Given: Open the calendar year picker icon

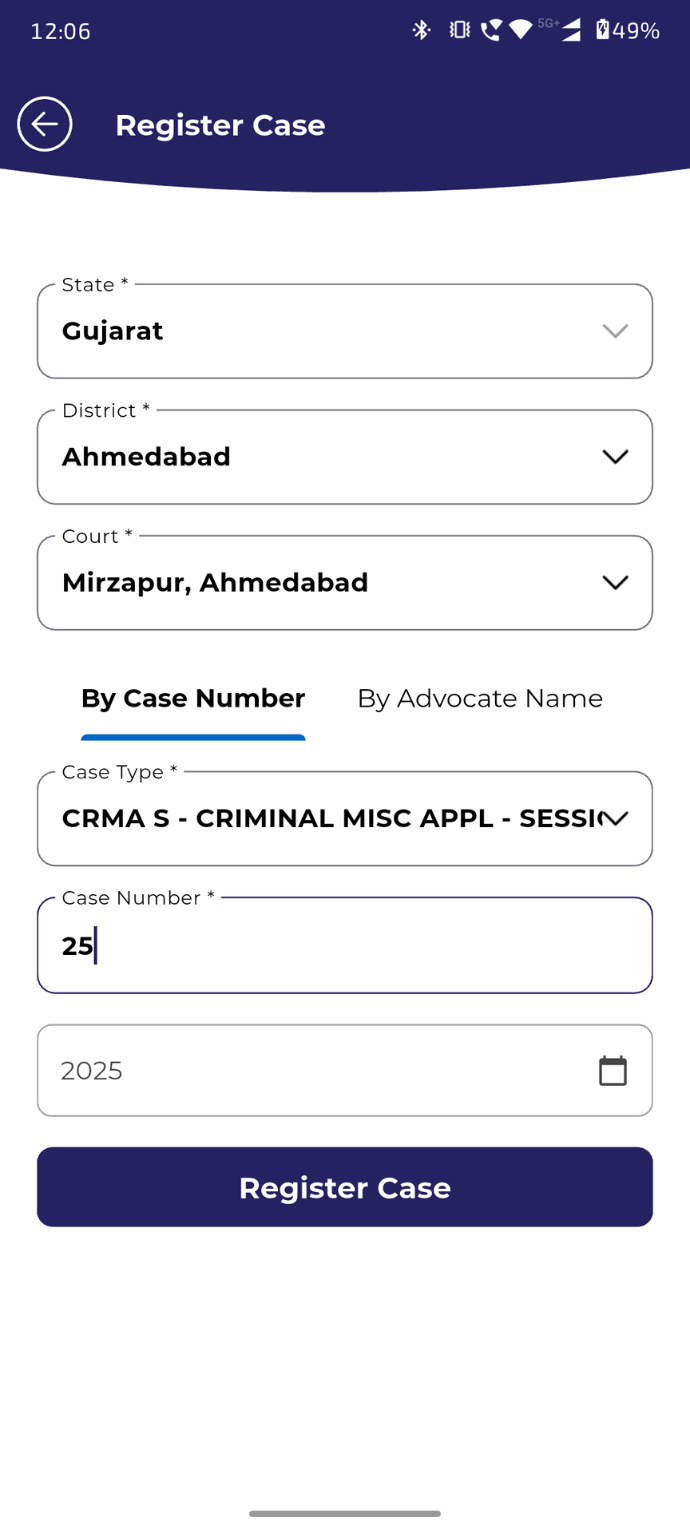Looking at the screenshot, I should 612,1071.
